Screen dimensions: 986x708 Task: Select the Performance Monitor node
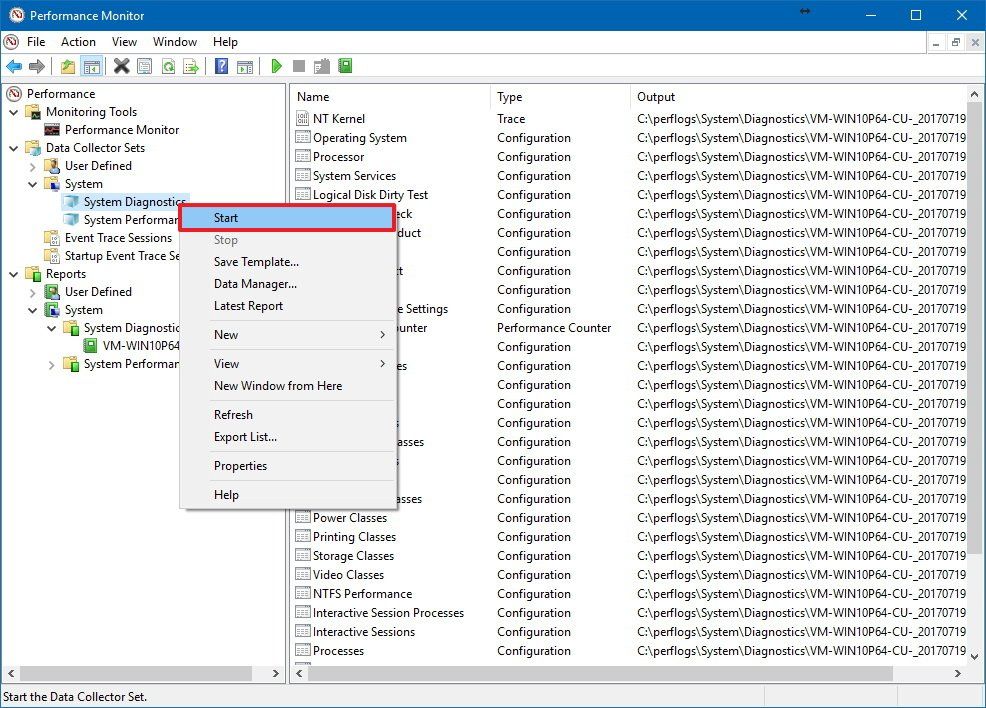pyautogui.click(x=122, y=129)
